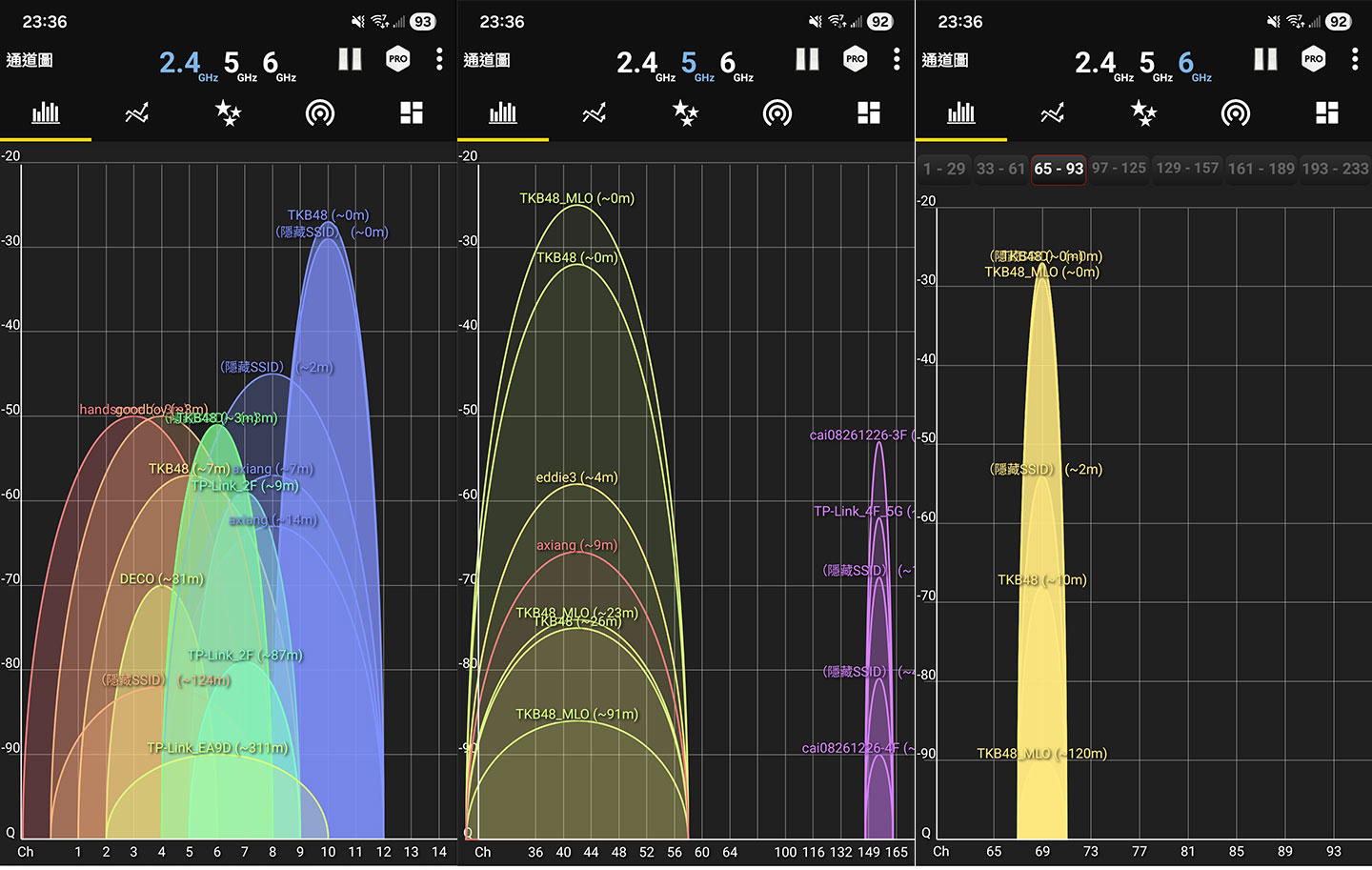Switch to 6 GHz band in middle panel
The image size is (1372, 870).
[728, 64]
